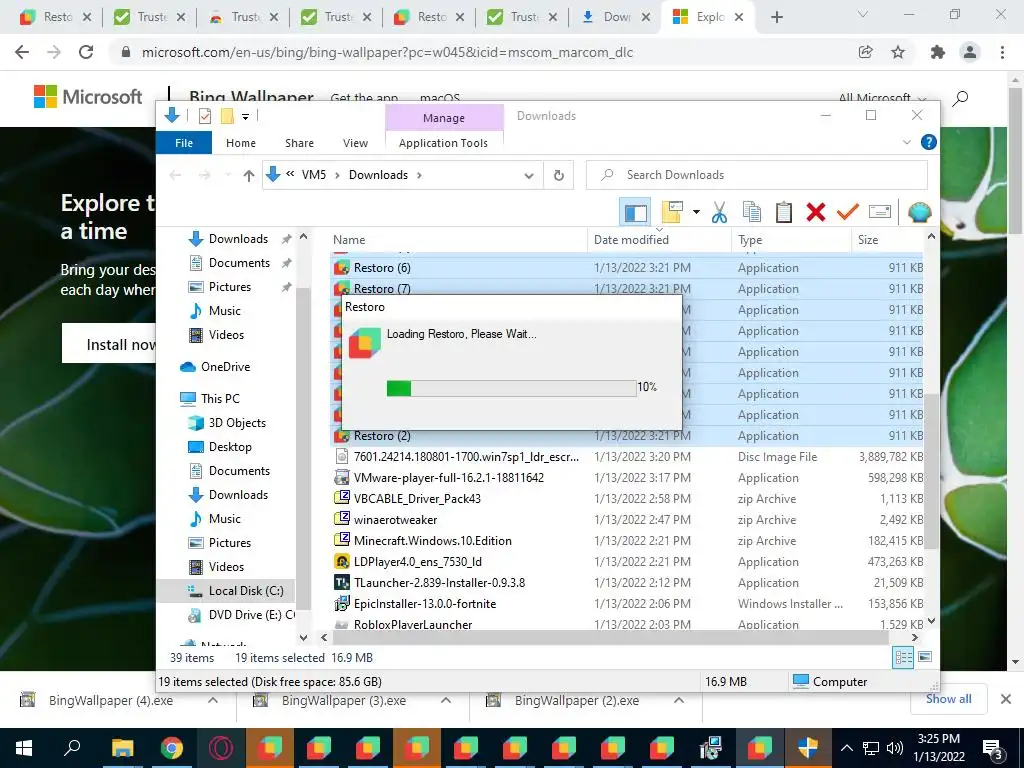Open the Chrome profile avatar icon
The height and width of the screenshot is (768, 1024).
970,52
